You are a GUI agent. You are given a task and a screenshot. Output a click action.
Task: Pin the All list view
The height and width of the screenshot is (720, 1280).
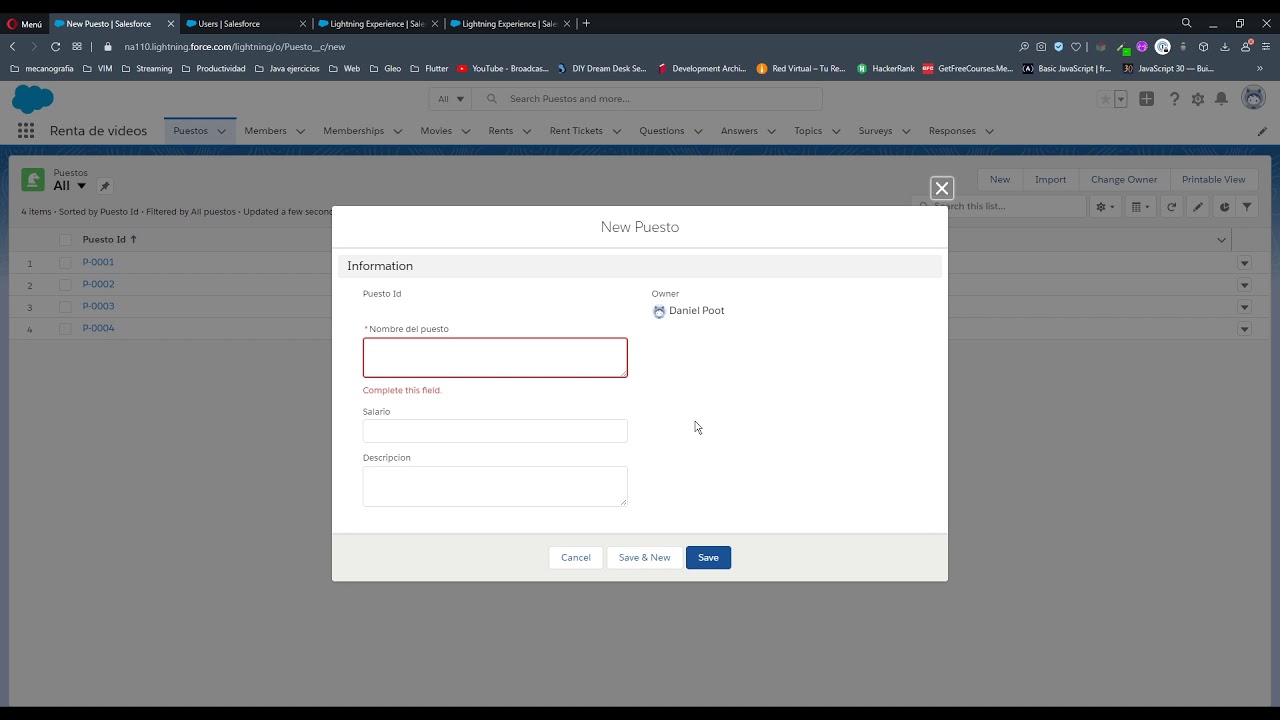[105, 186]
